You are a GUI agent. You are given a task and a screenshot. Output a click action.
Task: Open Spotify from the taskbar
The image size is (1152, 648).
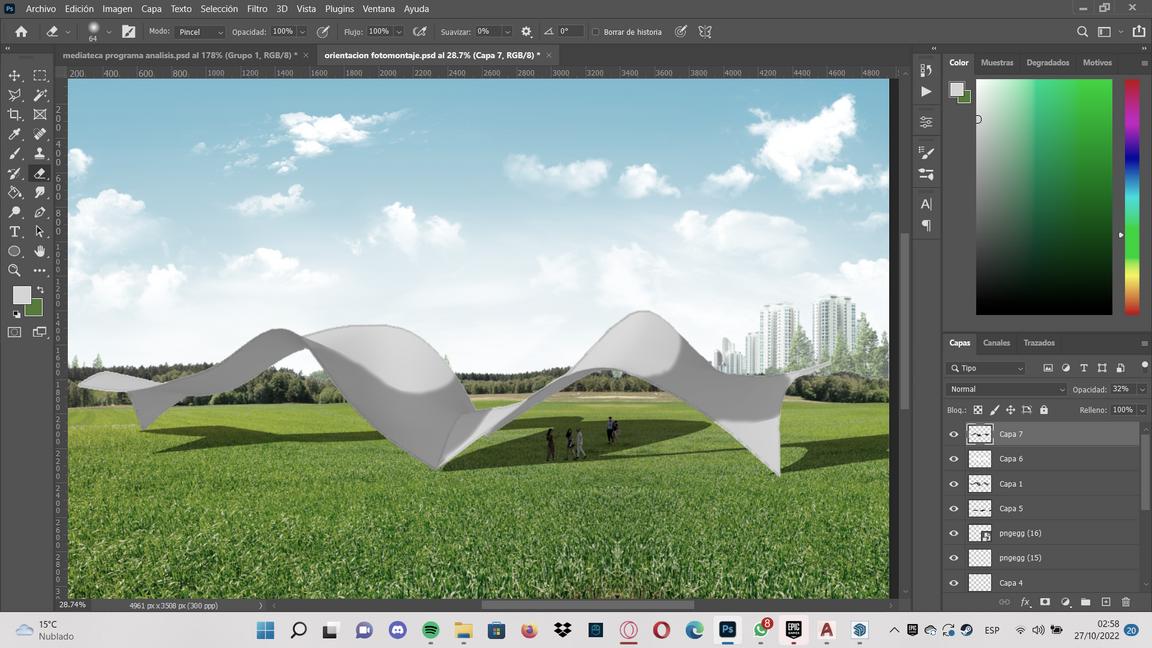[431, 630]
